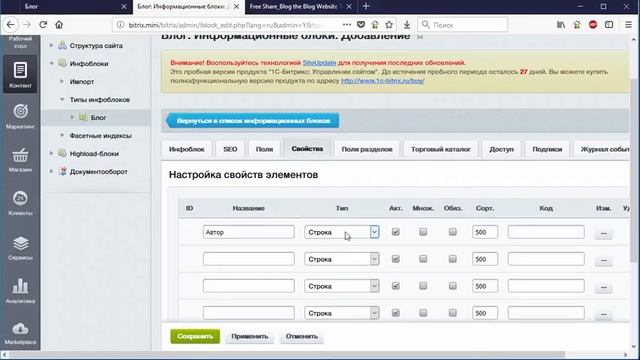640x360 pixels.
Task: Toggle Акт. checkbox in third property row
Action: pyautogui.click(x=396, y=286)
